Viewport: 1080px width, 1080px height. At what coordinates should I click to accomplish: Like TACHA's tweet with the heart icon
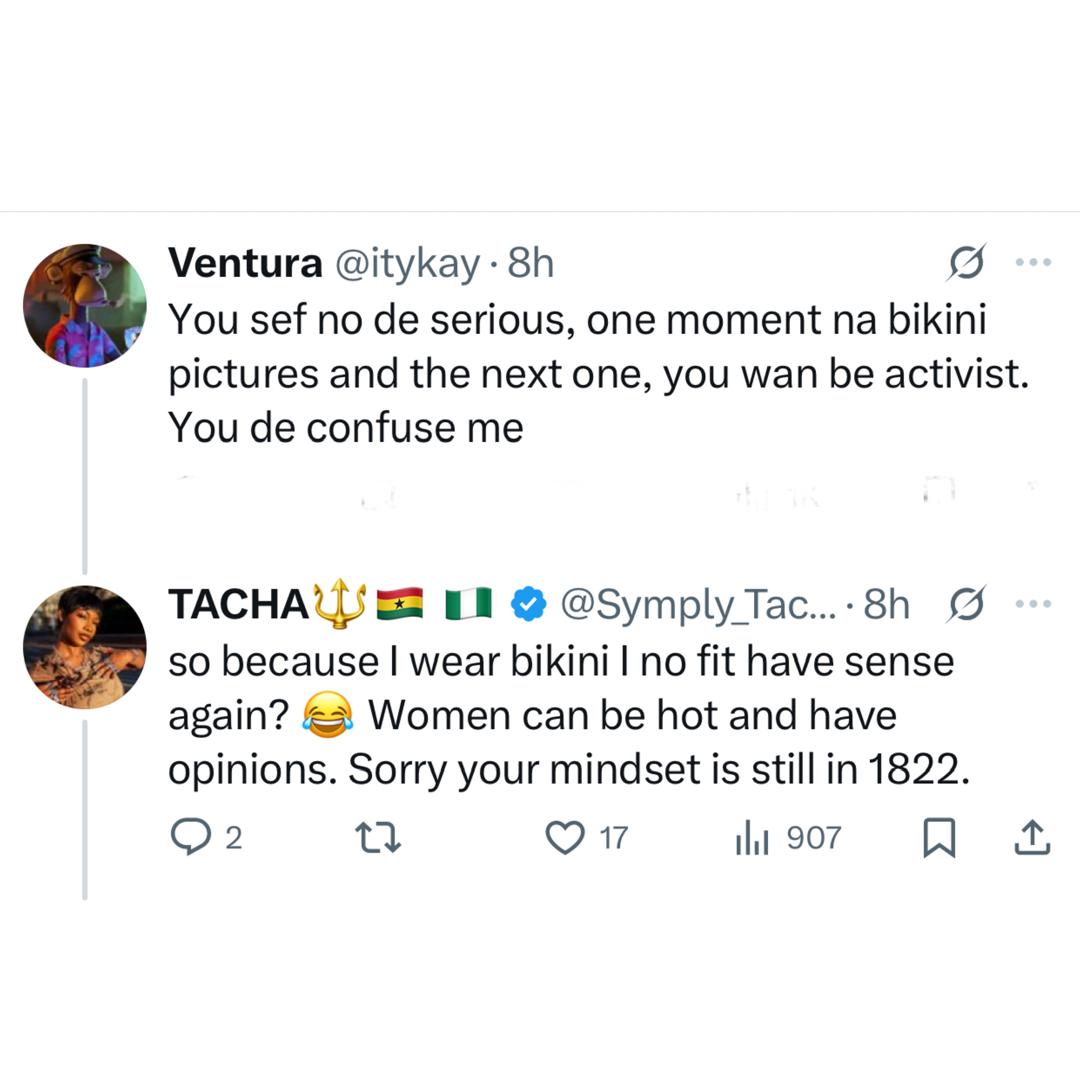[x=565, y=837]
